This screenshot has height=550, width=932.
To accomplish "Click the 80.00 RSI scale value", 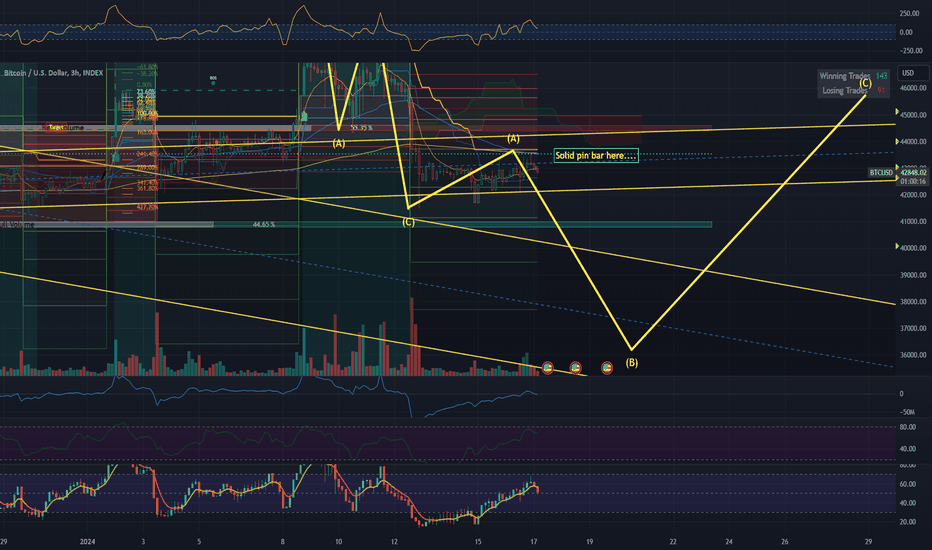I will click(908, 427).
